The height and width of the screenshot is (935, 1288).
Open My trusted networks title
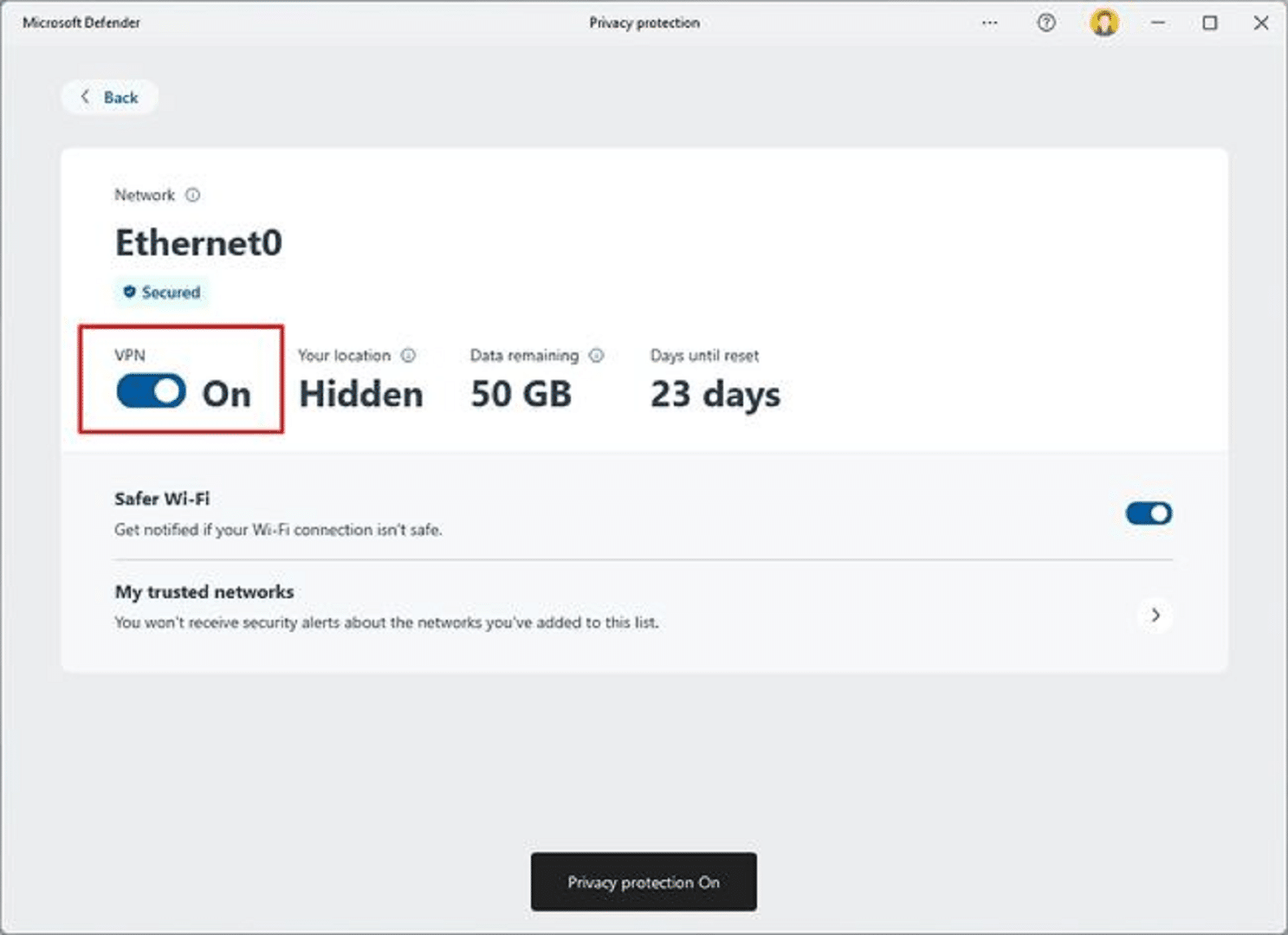coord(204,592)
